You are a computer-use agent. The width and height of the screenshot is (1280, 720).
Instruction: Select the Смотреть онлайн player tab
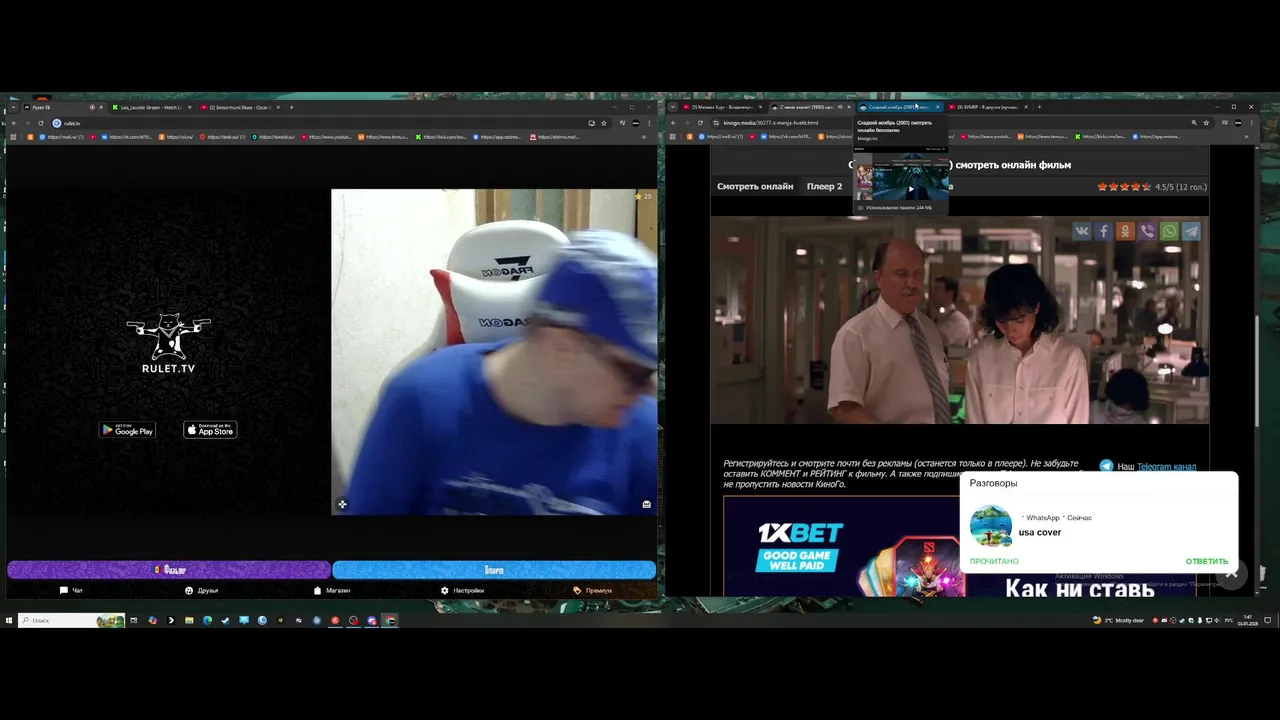pos(755,186)
